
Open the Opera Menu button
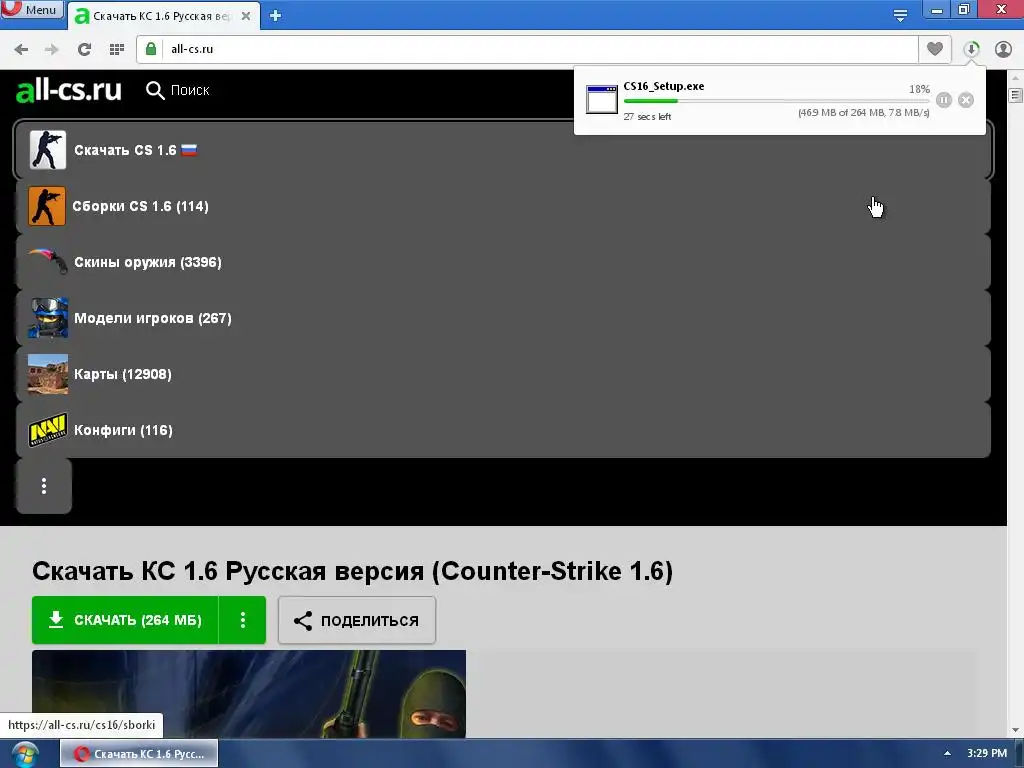point(31,9)
